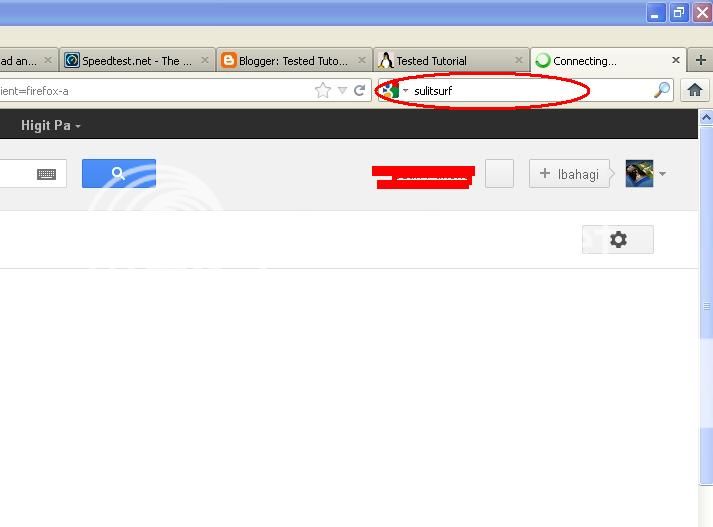Screen dimensions: 713x527
Task: Click the blue Google search button
Action: pyautogui.click(x=119, y=173)
